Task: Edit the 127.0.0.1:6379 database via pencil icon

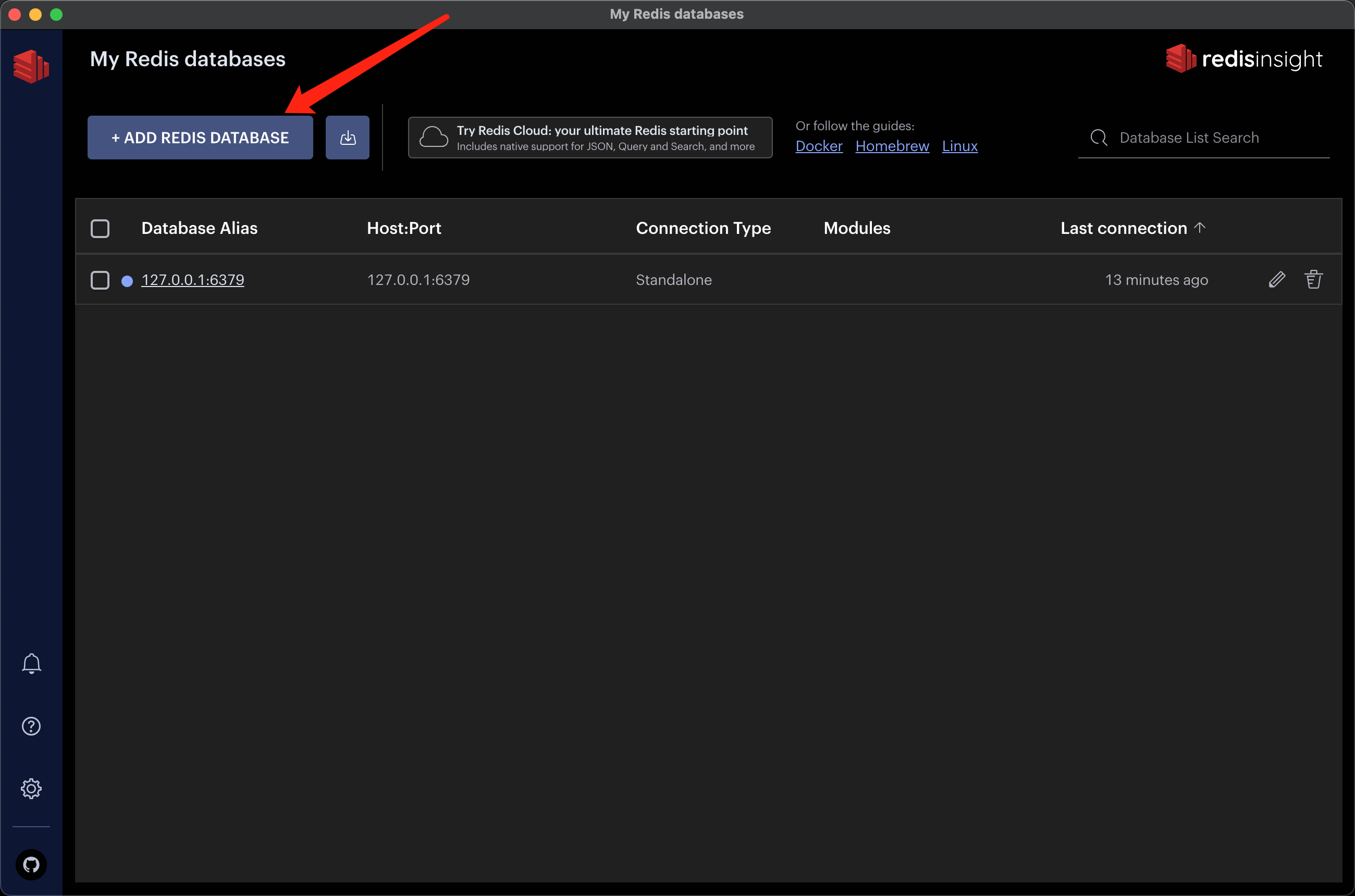Action: [x=1277, y=280]
